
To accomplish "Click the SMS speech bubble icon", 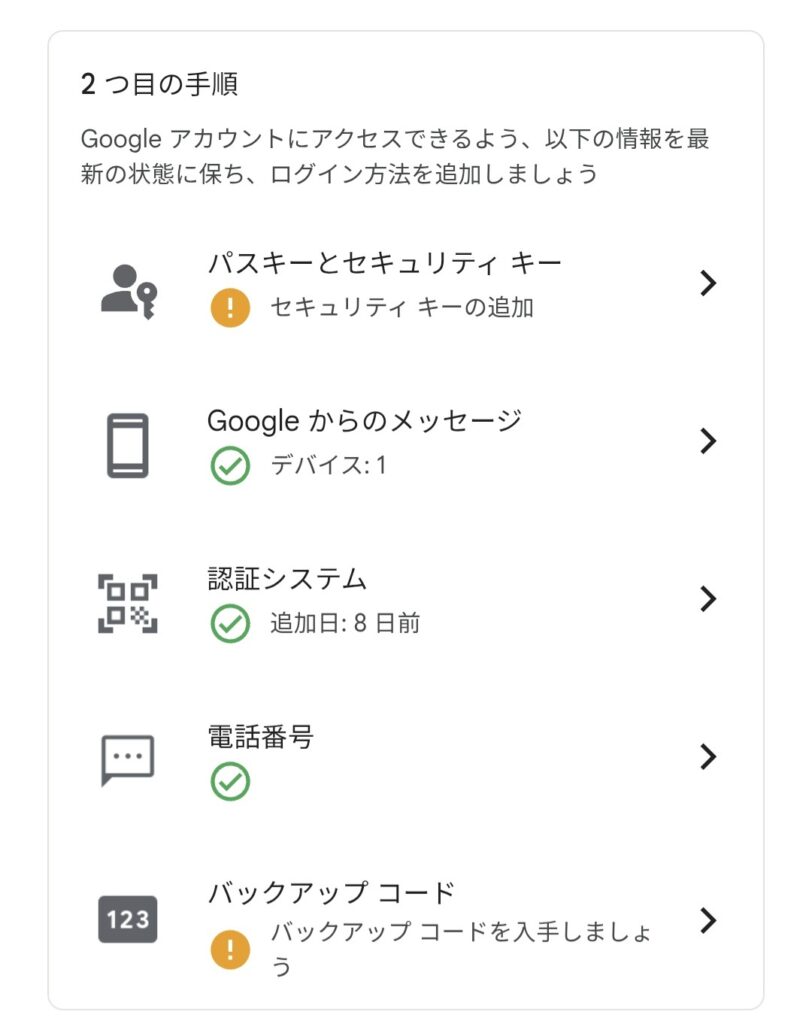I will (x=127, y=760).
